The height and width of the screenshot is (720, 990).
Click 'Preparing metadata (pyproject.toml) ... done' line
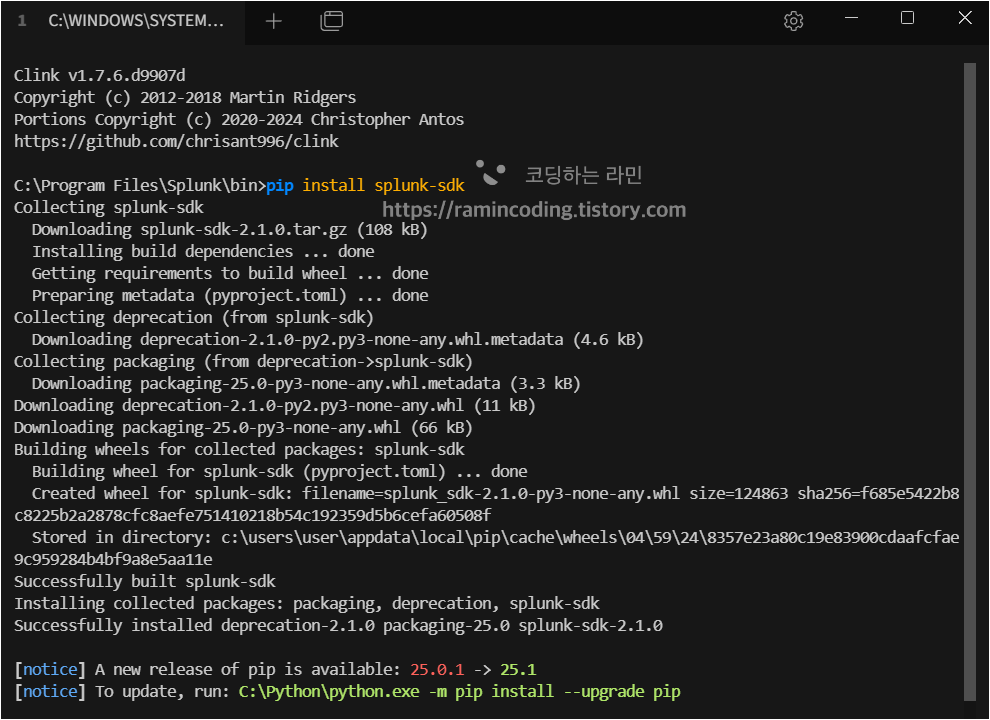point(230,296)
